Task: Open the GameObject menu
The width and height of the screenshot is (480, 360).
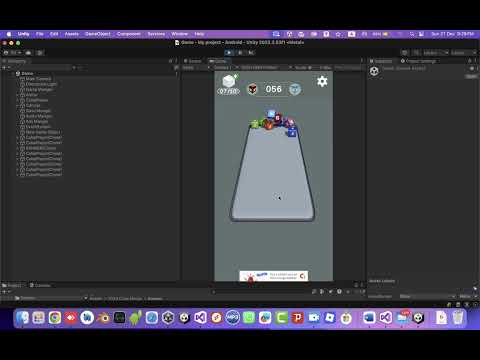Action: point(98,34)
